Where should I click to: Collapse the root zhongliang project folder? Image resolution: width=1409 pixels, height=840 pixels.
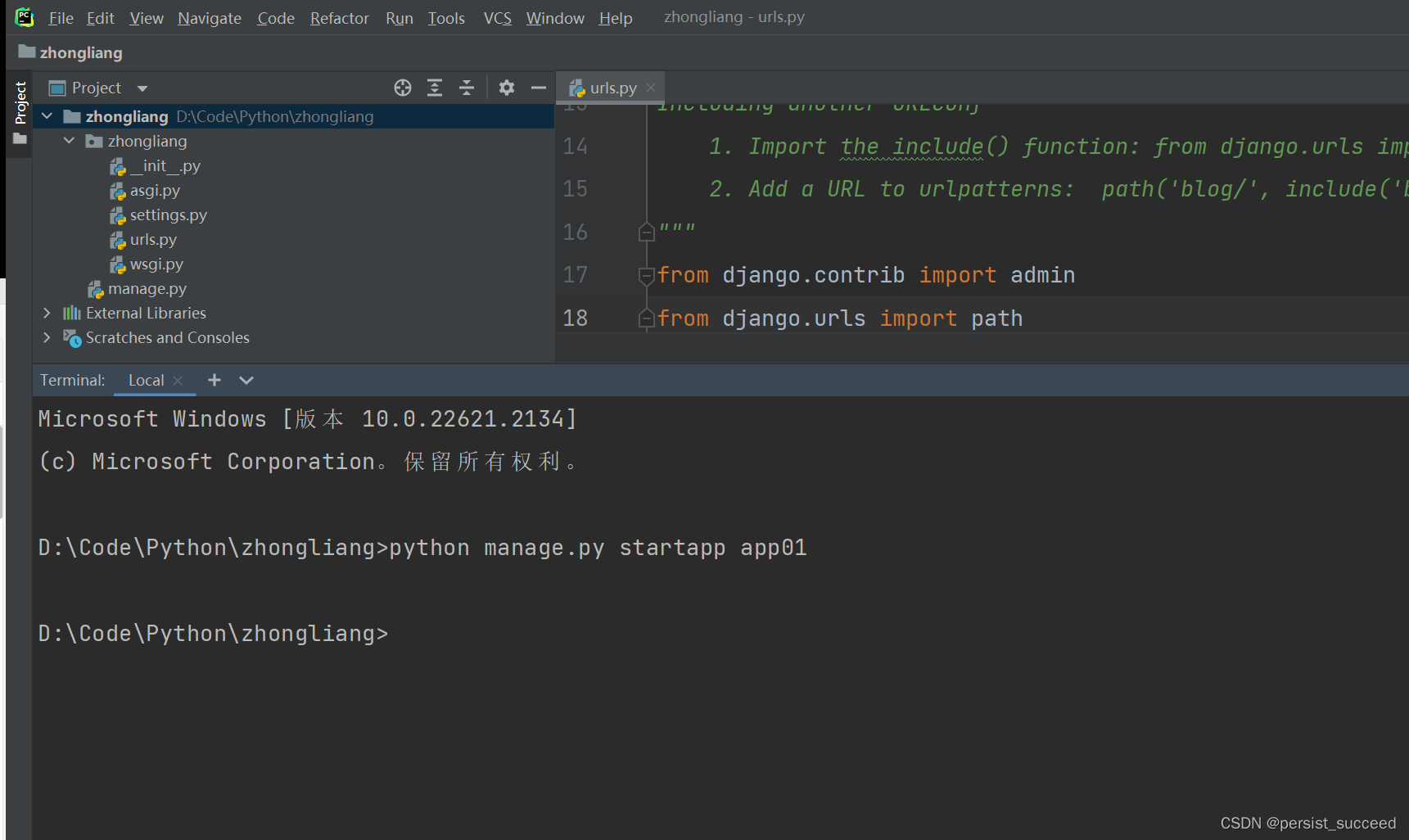[x=47, y=116]
